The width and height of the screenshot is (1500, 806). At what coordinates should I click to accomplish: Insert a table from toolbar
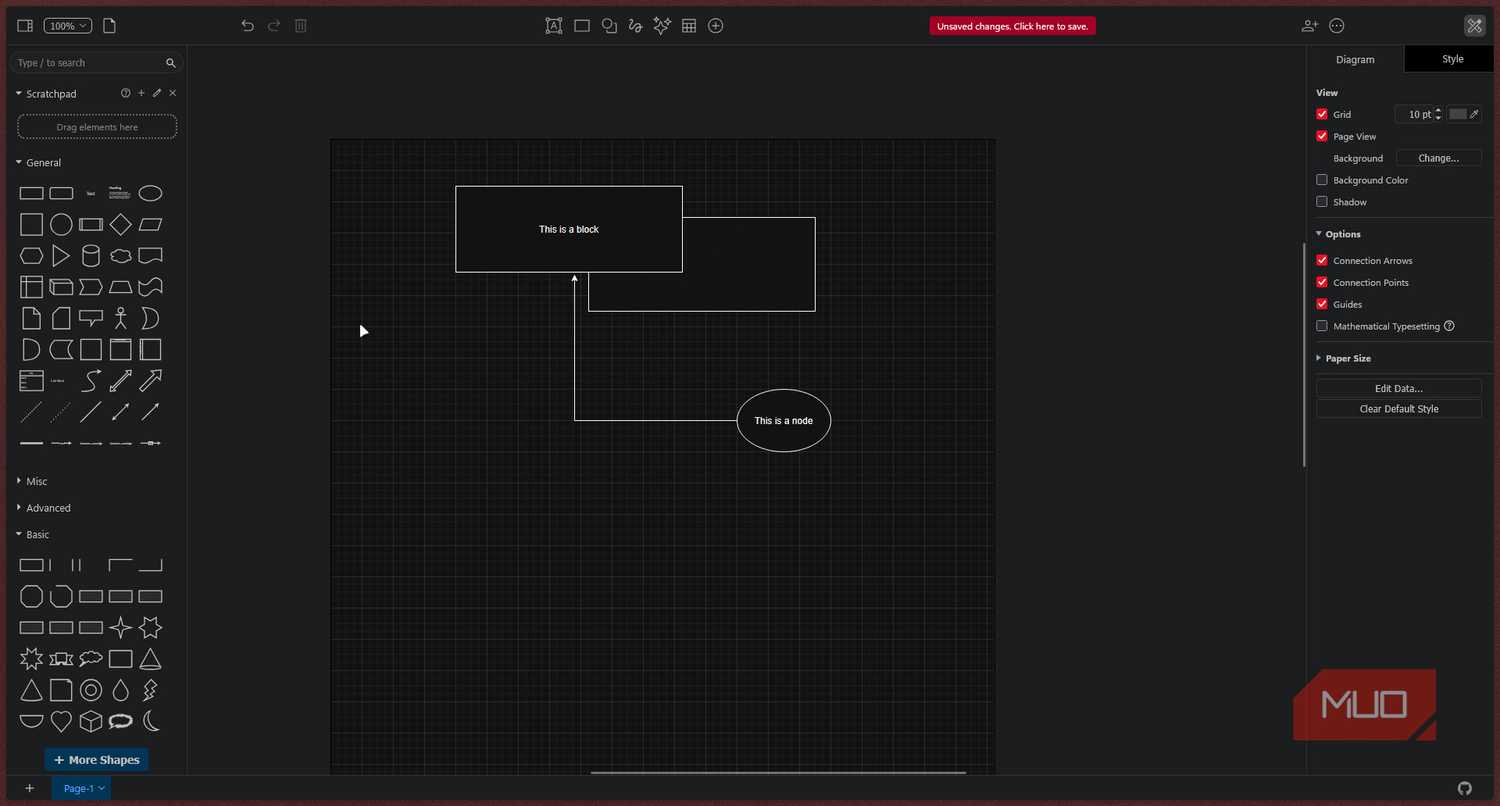(x=689, y=26)
